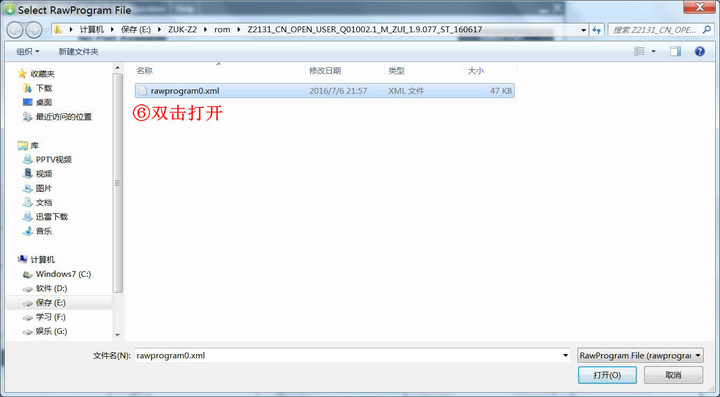
Task: Sort by the 修改日期 date column header
Action: 325,71
